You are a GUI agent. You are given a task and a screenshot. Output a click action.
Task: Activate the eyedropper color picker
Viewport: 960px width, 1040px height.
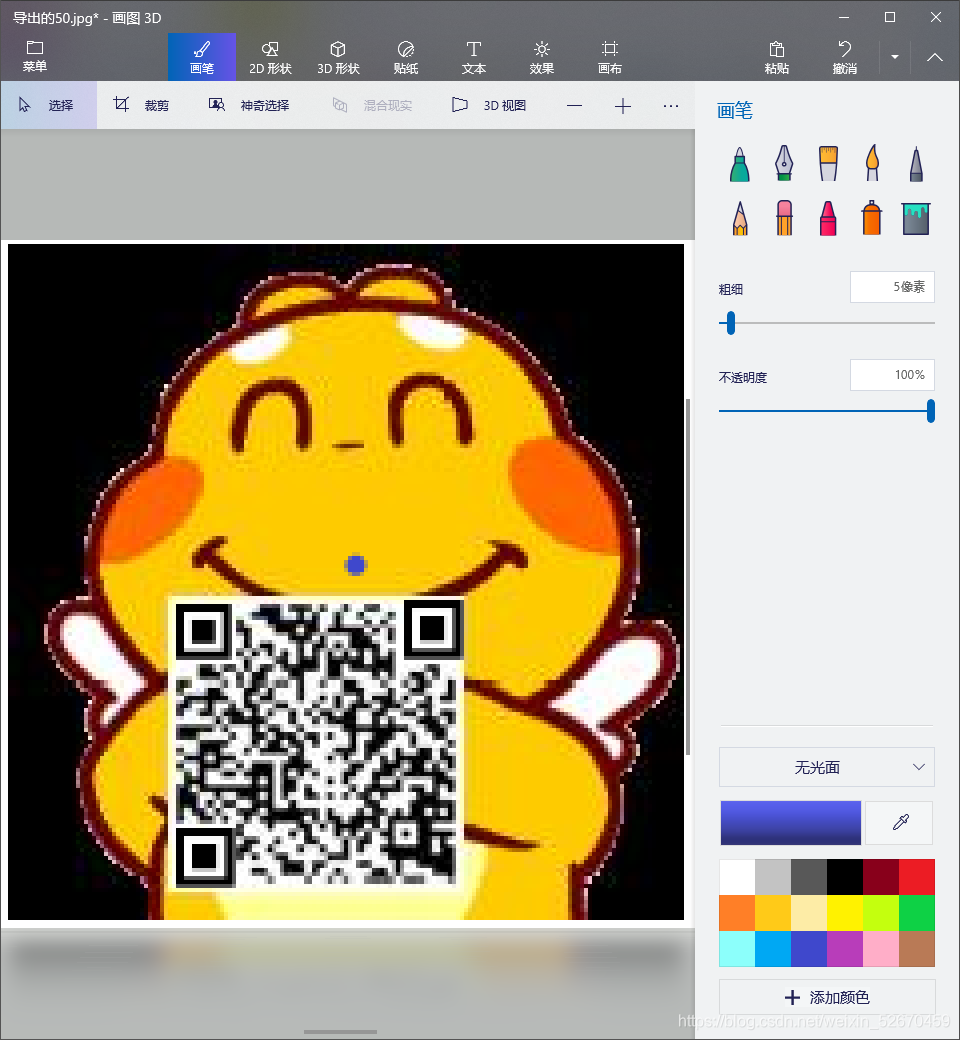pos(900,822)
